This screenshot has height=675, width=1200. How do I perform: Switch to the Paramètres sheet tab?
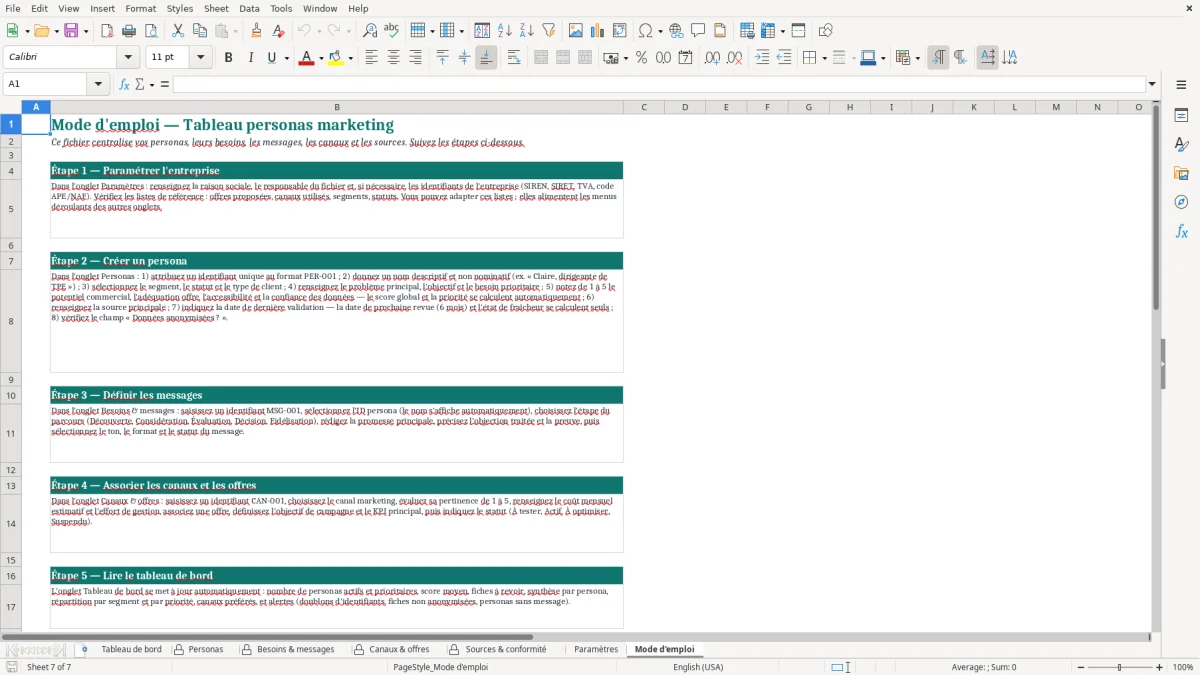[x=596, y=650]
